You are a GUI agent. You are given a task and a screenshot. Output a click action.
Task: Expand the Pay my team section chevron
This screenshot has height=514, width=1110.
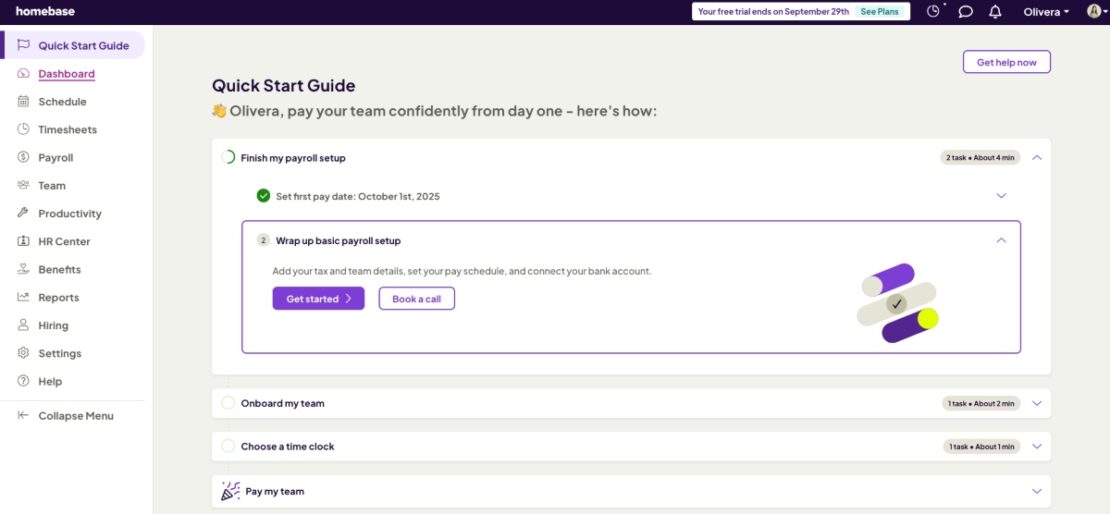1036,492
